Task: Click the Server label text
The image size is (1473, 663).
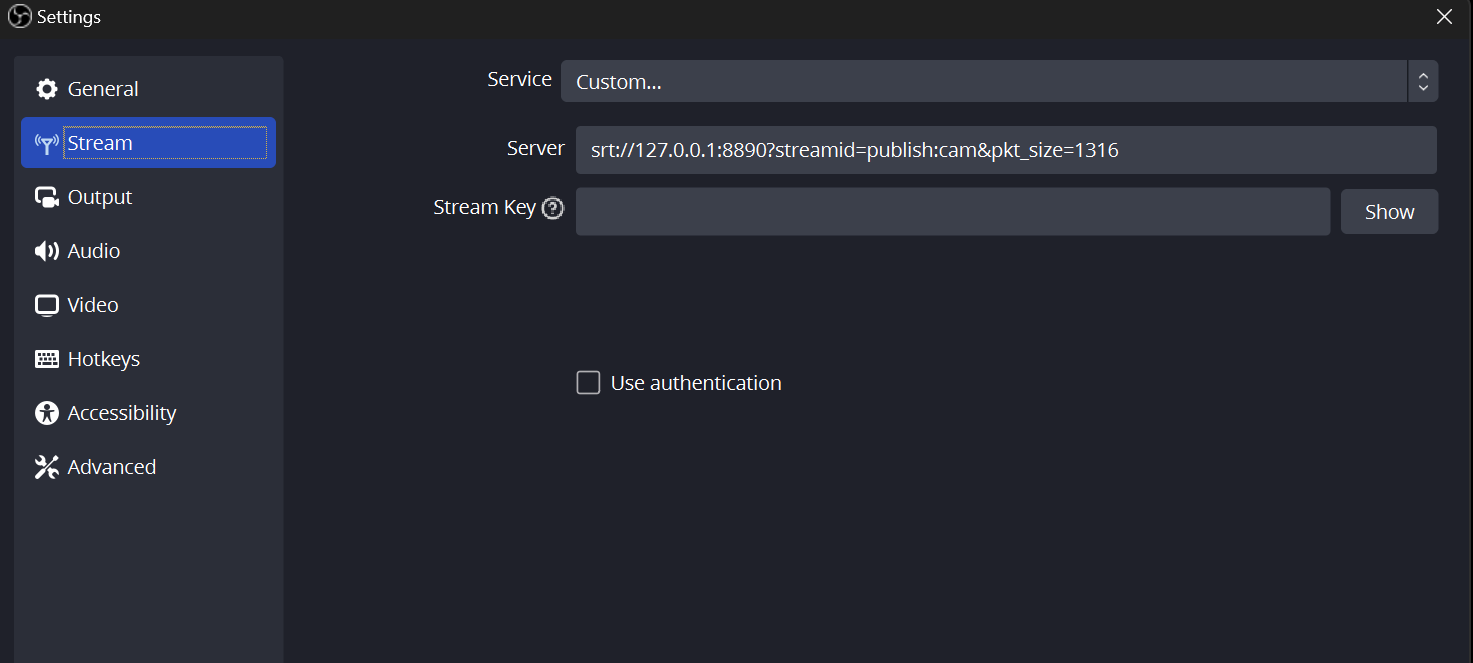Action: coord(536,148)
